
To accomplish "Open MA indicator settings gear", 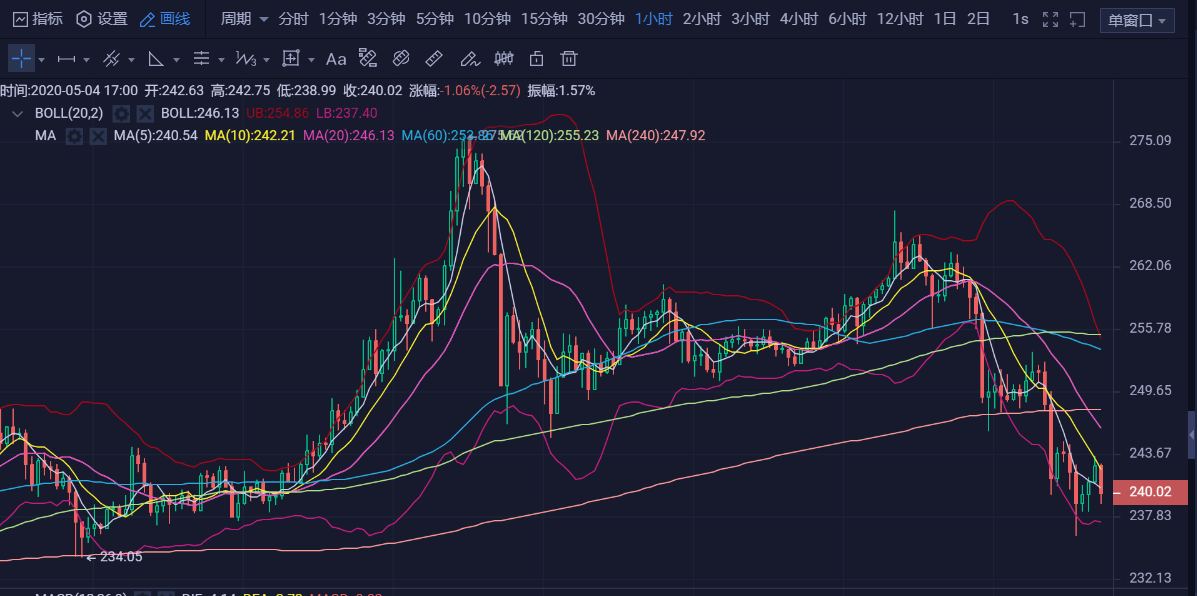I will pyautogui.click(x=74, y=136).
